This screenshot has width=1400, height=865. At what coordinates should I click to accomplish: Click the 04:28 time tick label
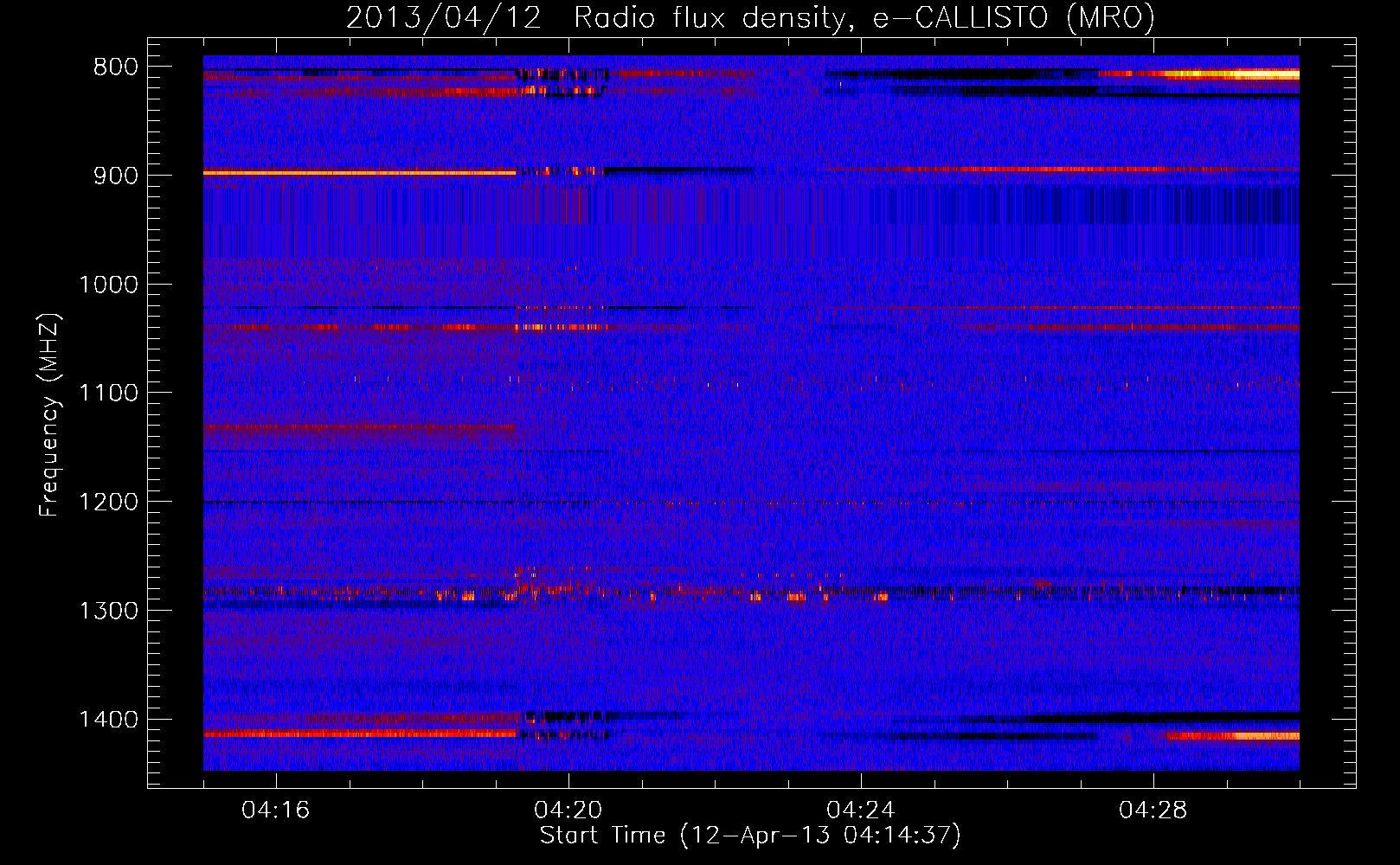tap(1153, 811)
